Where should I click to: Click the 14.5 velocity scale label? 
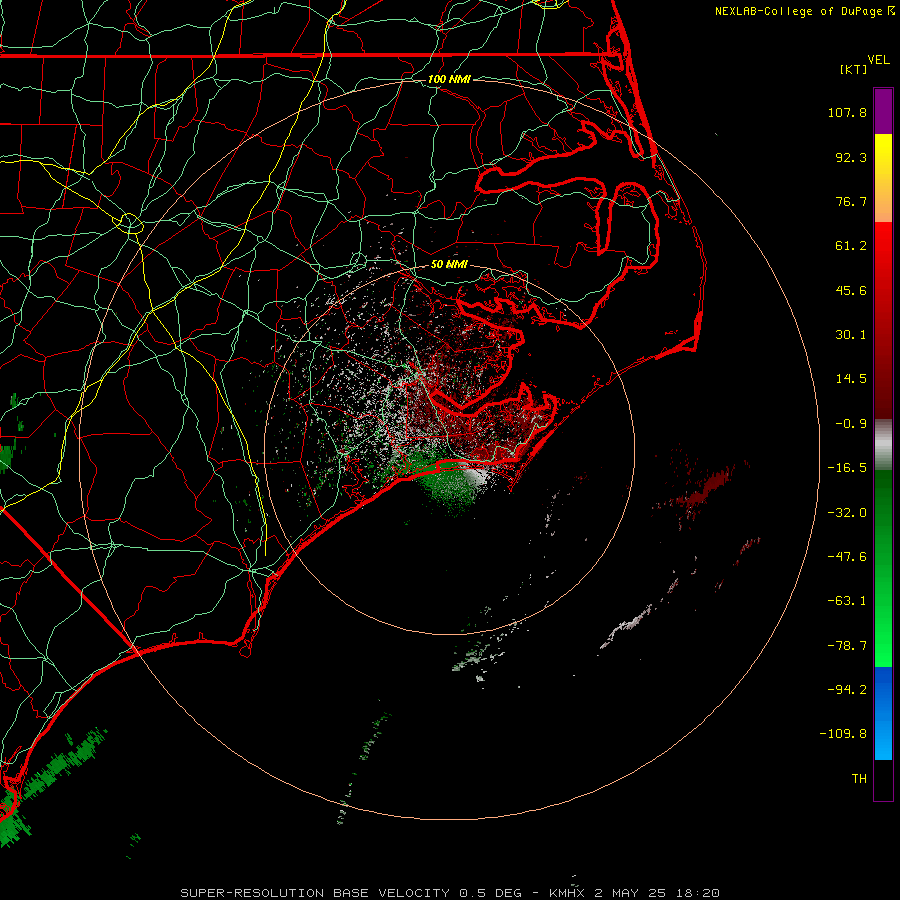click(851, 379)
